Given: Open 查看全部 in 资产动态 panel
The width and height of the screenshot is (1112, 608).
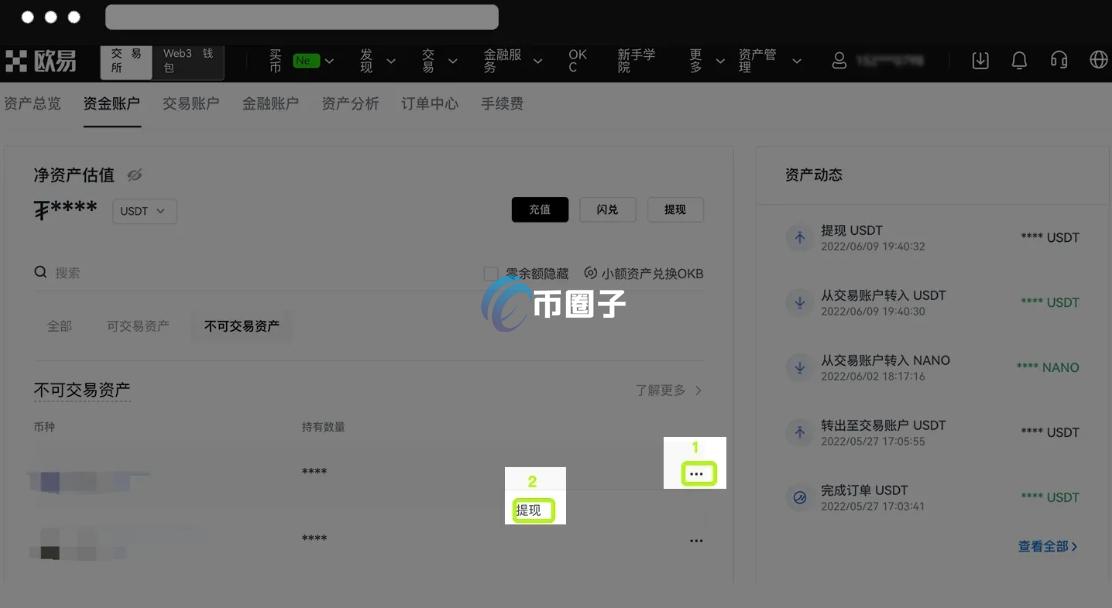Looking at the screenshot, I should (x=1046, y=546).
